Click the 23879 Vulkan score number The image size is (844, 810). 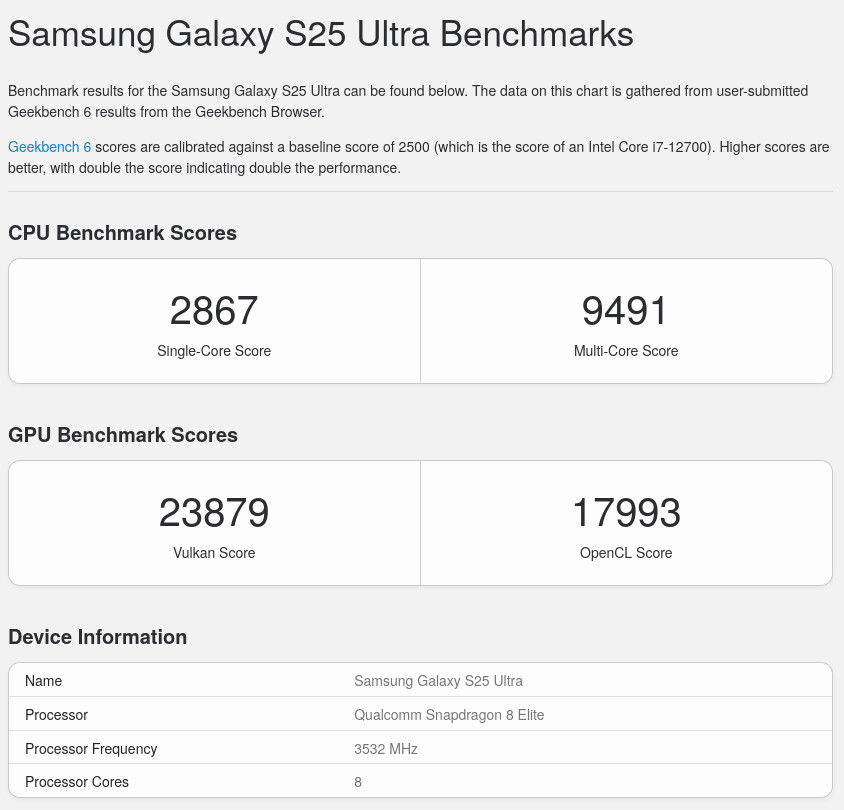214,512
